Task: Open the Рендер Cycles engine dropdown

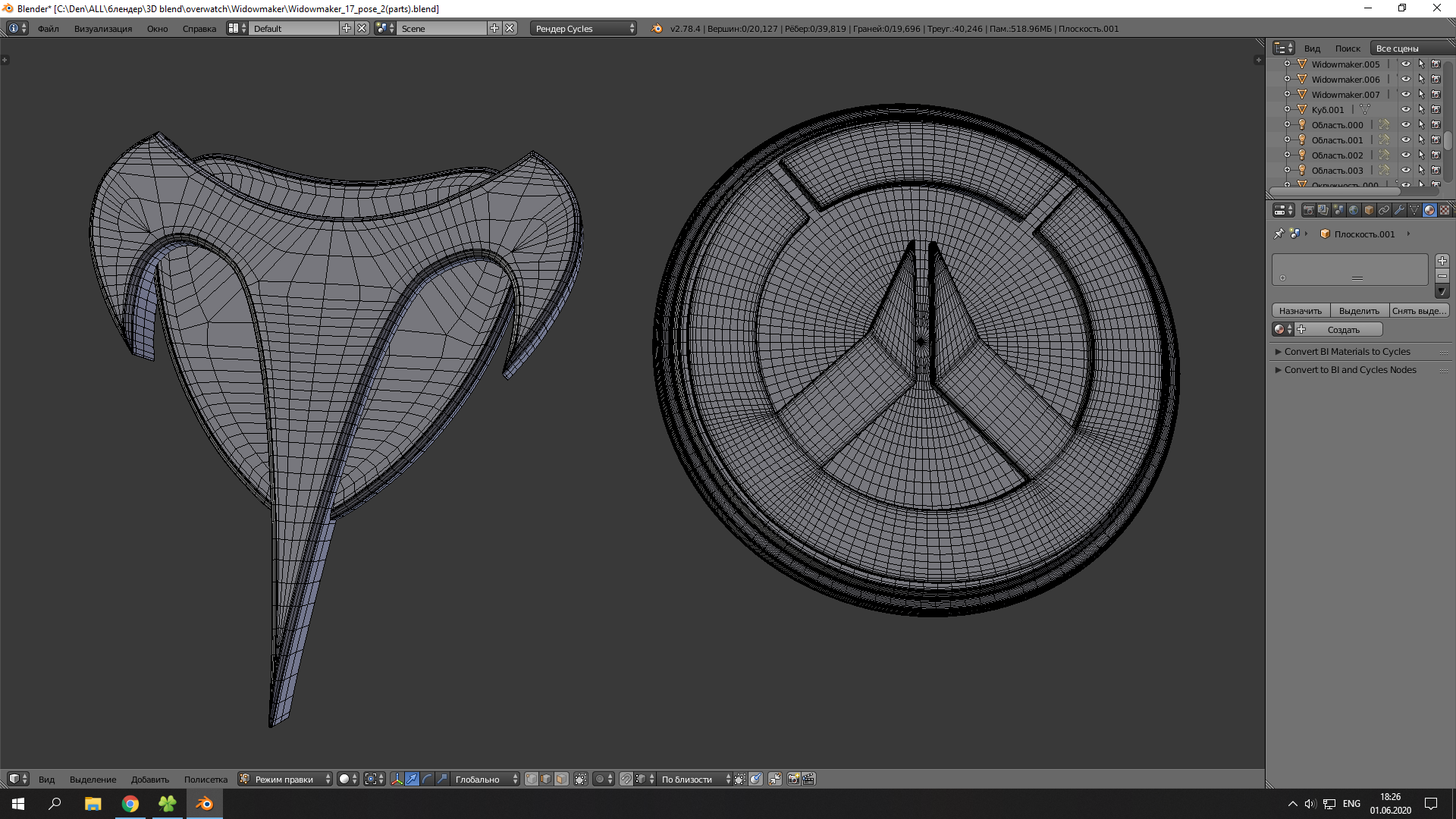Action: pyautogui.click(x=583, y=29)
